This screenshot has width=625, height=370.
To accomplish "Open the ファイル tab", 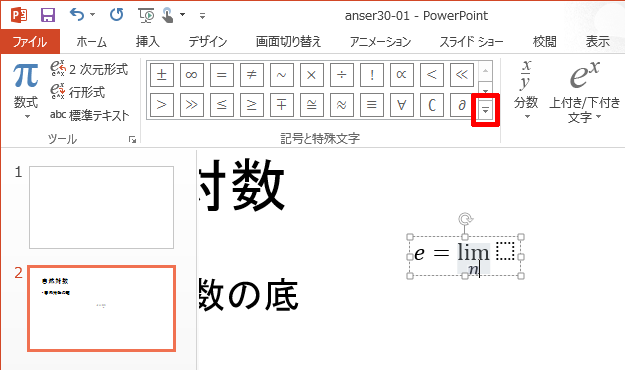I will coord(30,41).
